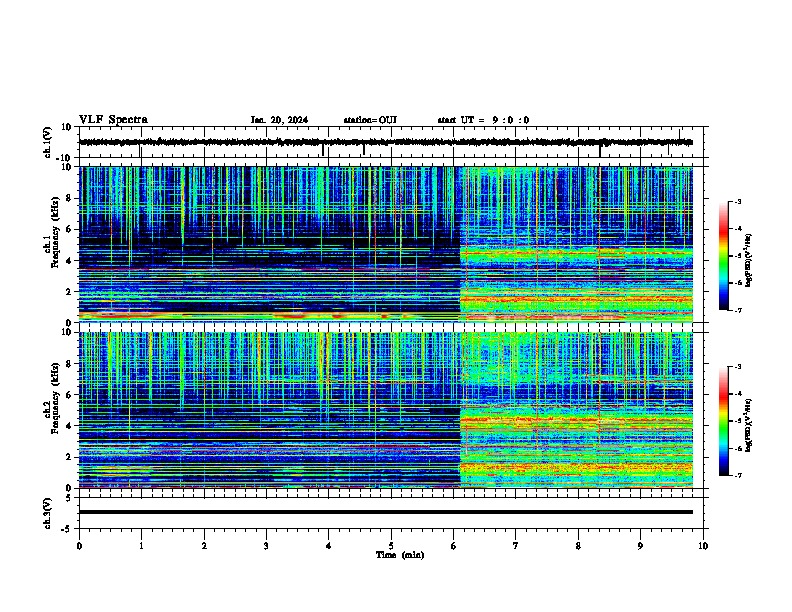Screen dimensions: 792x612
Task: Click the ch.1 color scale bar
Action: pos(724,256)
